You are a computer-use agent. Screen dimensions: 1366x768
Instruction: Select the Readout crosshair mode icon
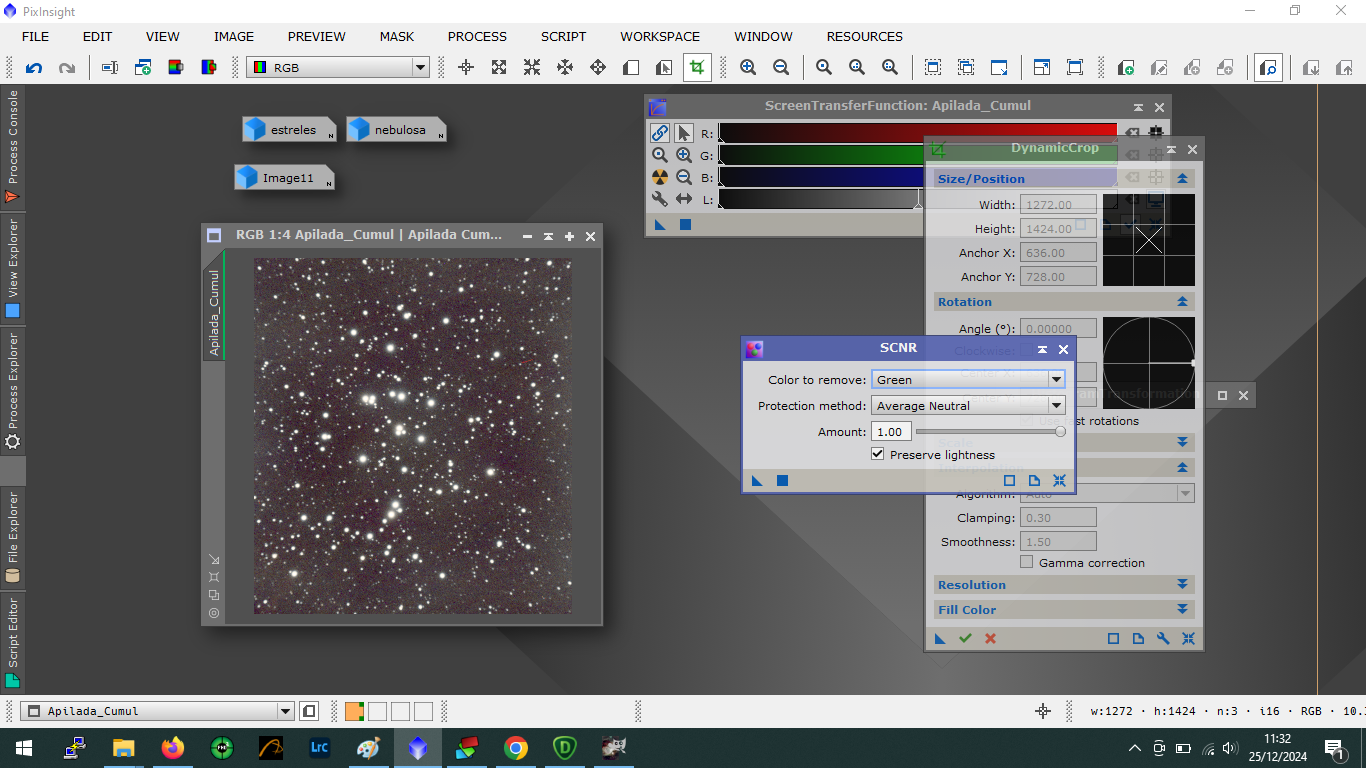click(x=466, y=68)
